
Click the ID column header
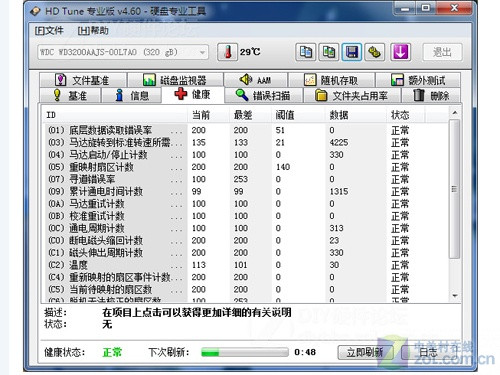pos(115,115)
